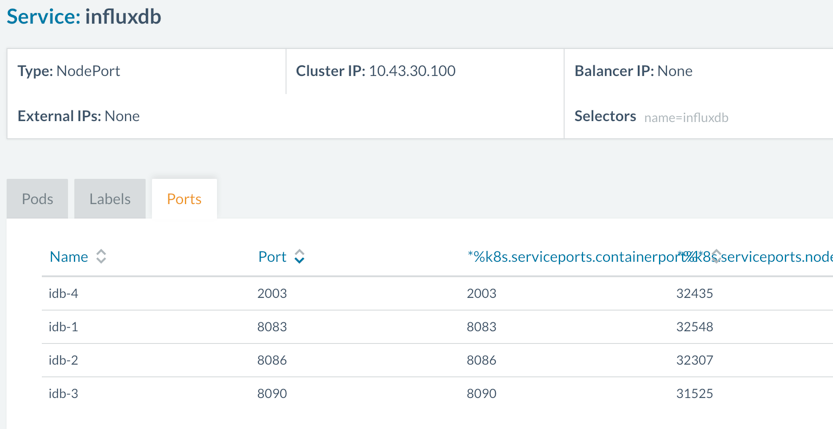Select the idb-4 port row name
Screen dimensions: 833x429
click(63, 293)
